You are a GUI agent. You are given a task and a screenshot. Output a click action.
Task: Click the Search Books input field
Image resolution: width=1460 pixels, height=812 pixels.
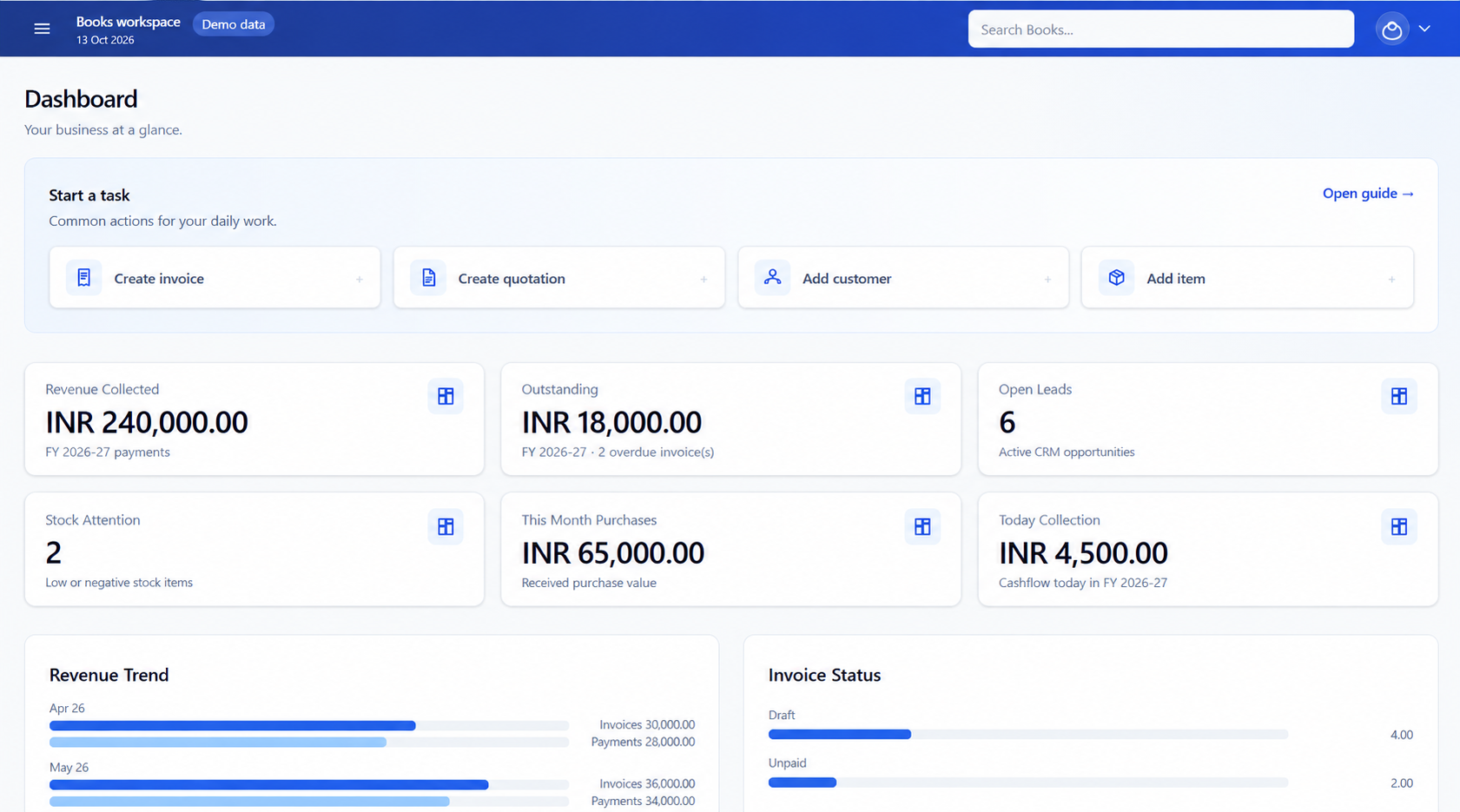point(1160,29)
